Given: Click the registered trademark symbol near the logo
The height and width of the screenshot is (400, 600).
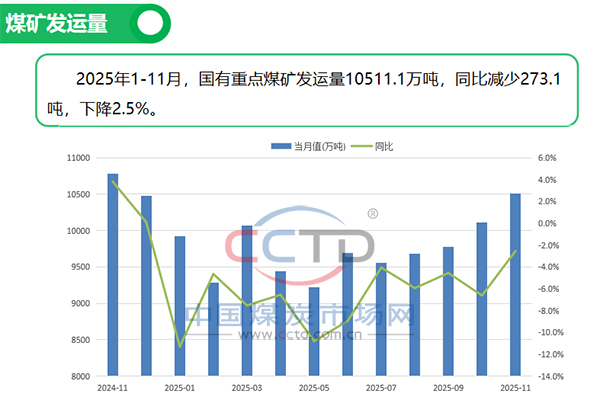Looking at the screenshot, I should click(373, 213).
